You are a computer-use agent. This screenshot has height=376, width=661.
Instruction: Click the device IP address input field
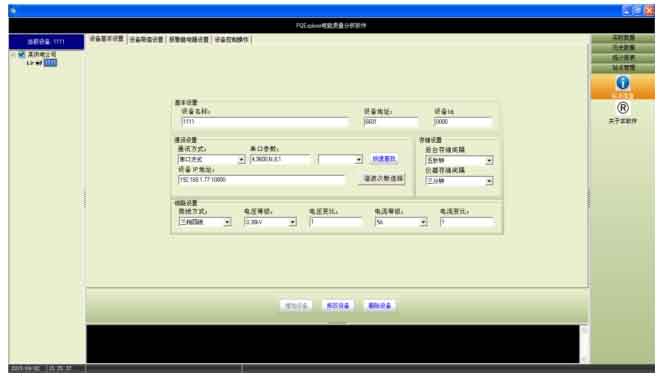click(x=261, y=180)
